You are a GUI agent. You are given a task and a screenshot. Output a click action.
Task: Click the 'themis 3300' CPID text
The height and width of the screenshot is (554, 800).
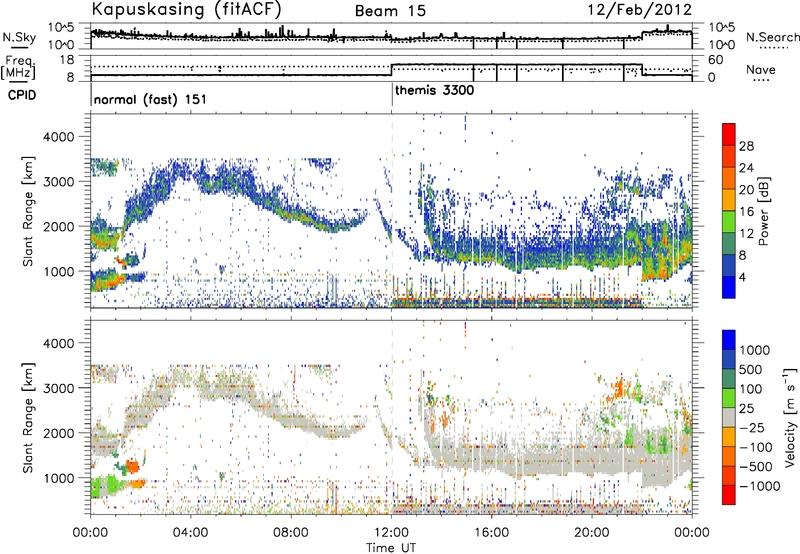[x=435, y=91]
